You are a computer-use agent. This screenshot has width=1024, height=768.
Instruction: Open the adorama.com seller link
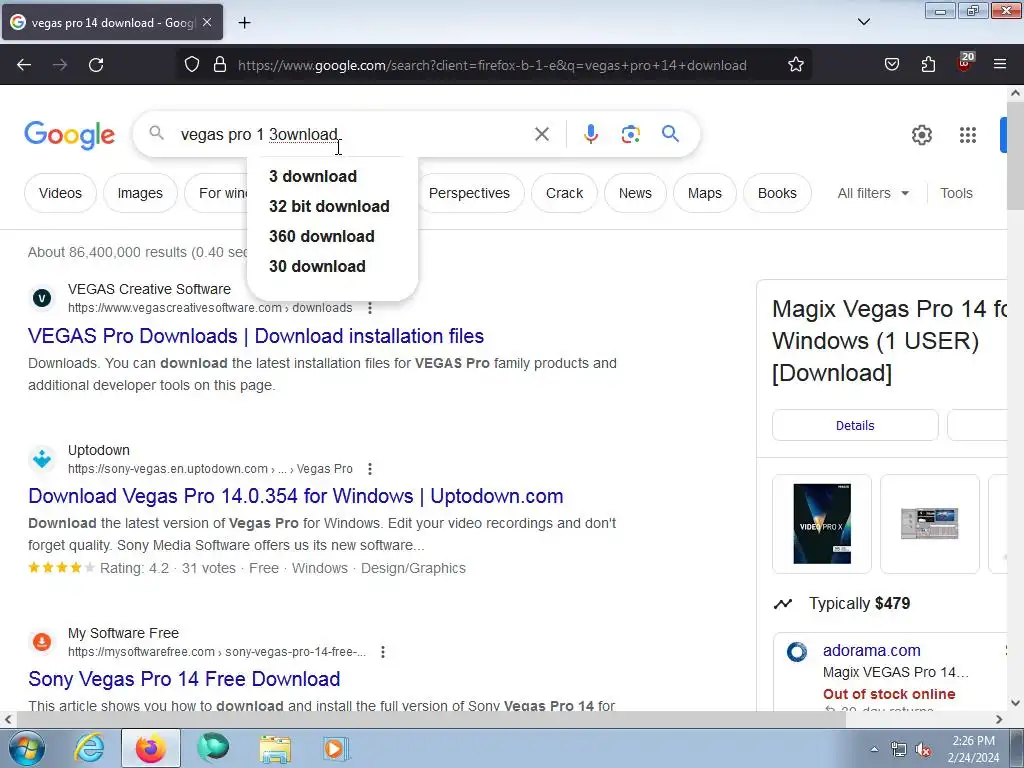pyautogui.click(x=871, y=650)
